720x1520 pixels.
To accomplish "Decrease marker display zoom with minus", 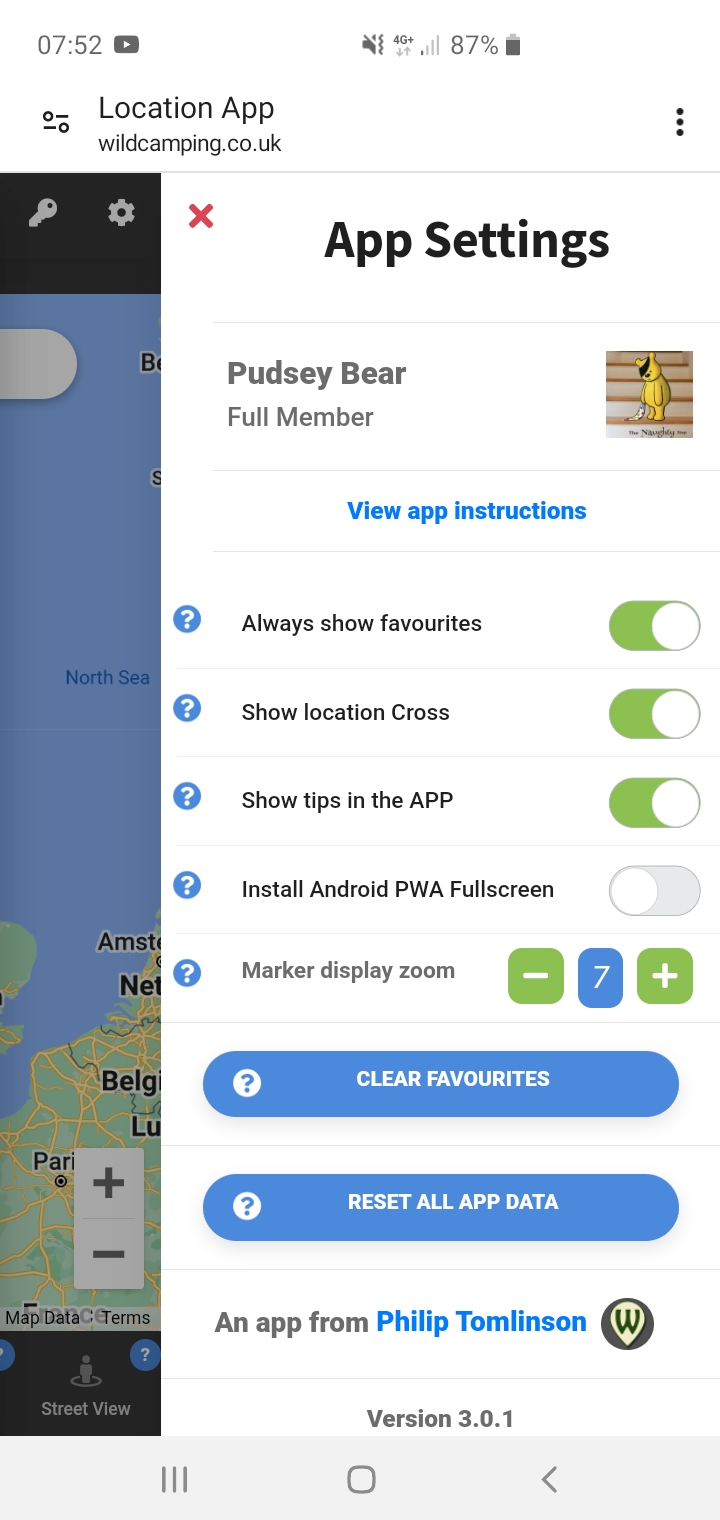I will (x=536, y=976).
